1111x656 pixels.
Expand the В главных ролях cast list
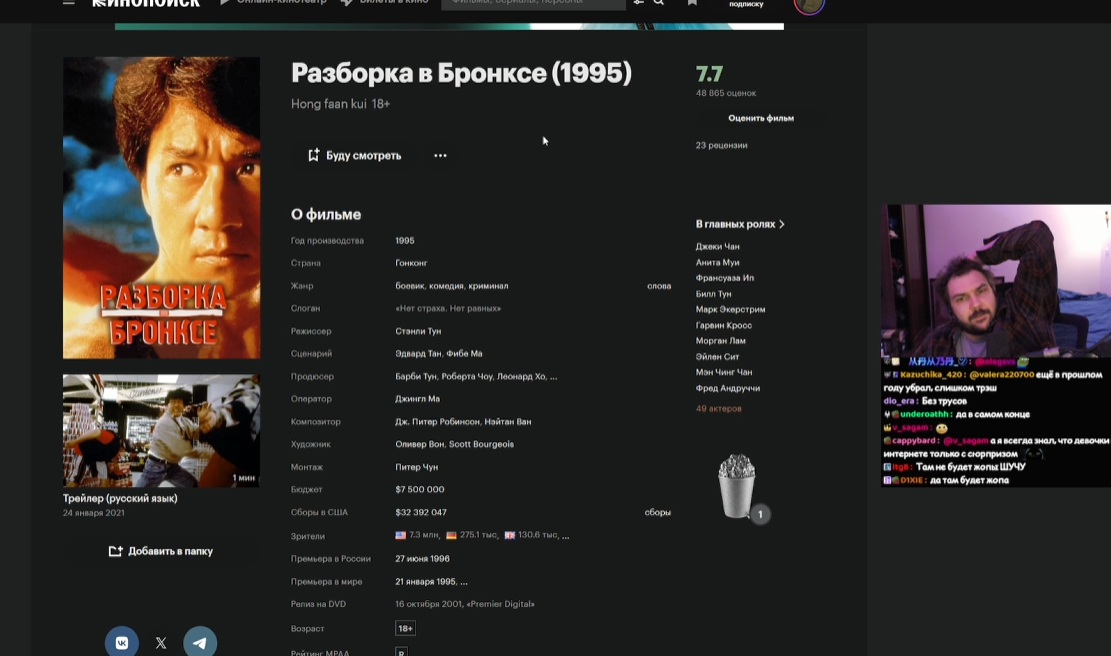point(740,224)
